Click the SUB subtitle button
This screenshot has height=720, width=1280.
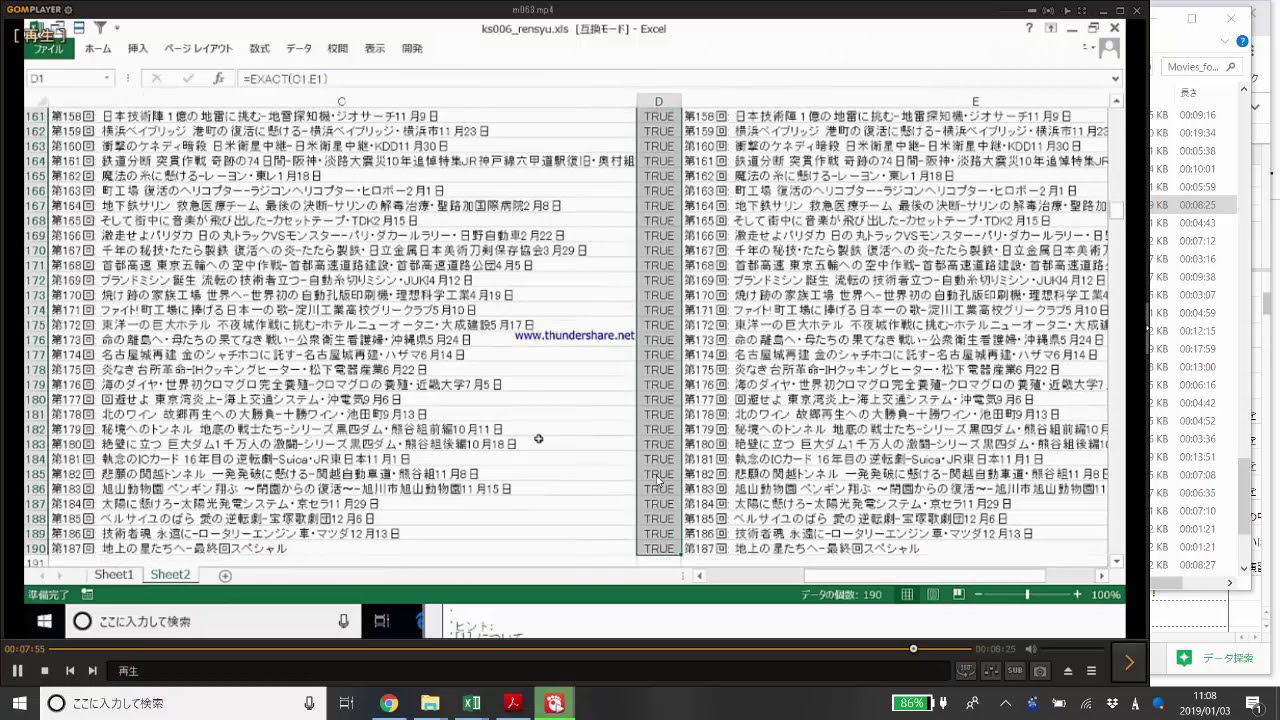[x=1015, y=671]
